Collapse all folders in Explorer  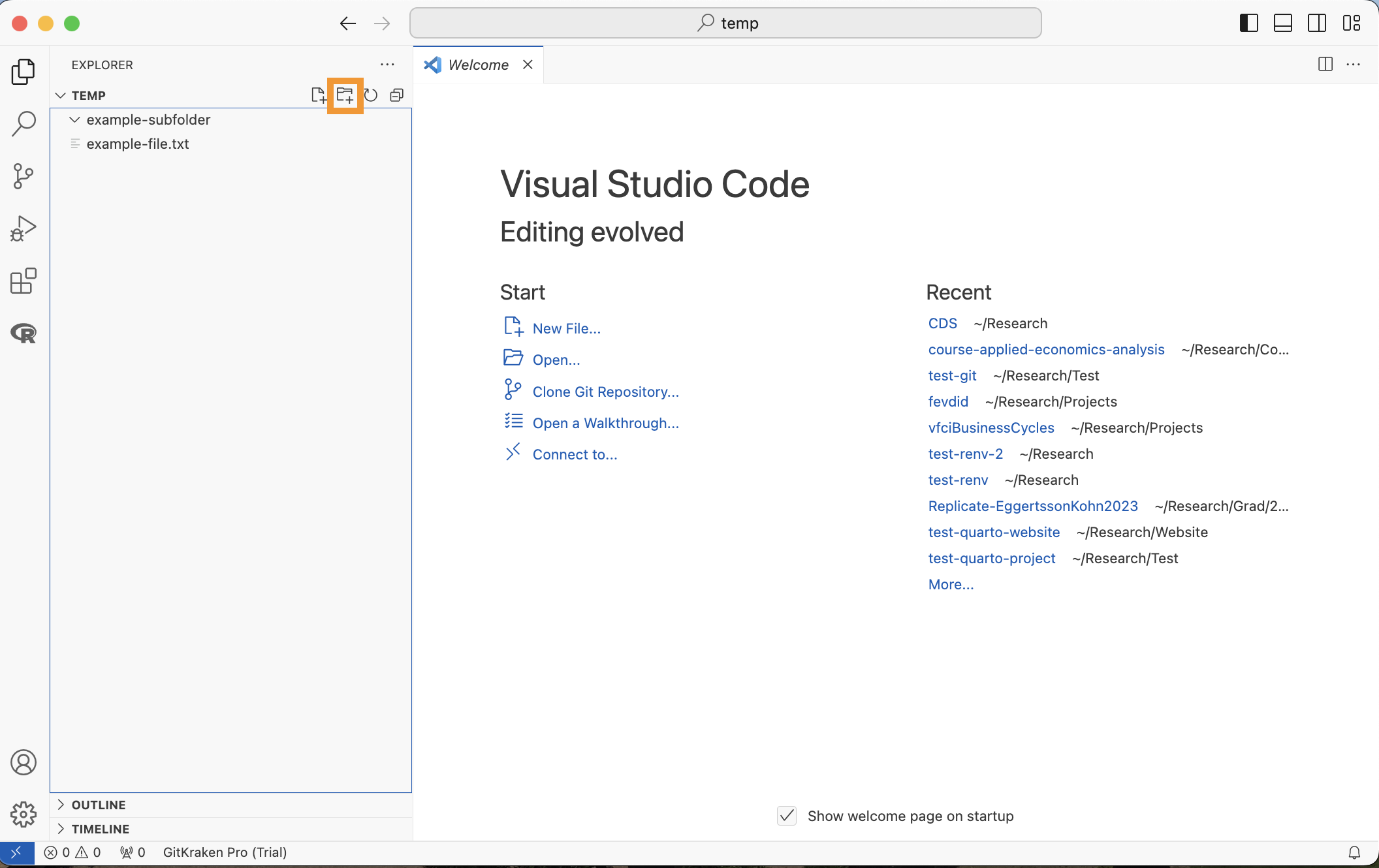click(x=396, y=95)
